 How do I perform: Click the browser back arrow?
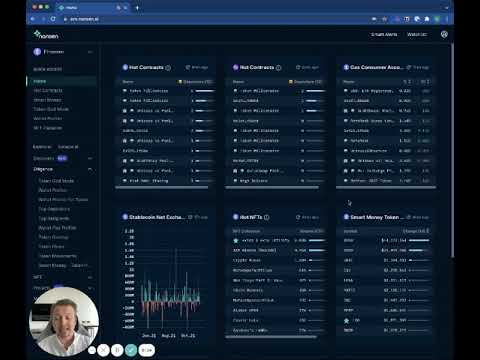coord(33,19)
